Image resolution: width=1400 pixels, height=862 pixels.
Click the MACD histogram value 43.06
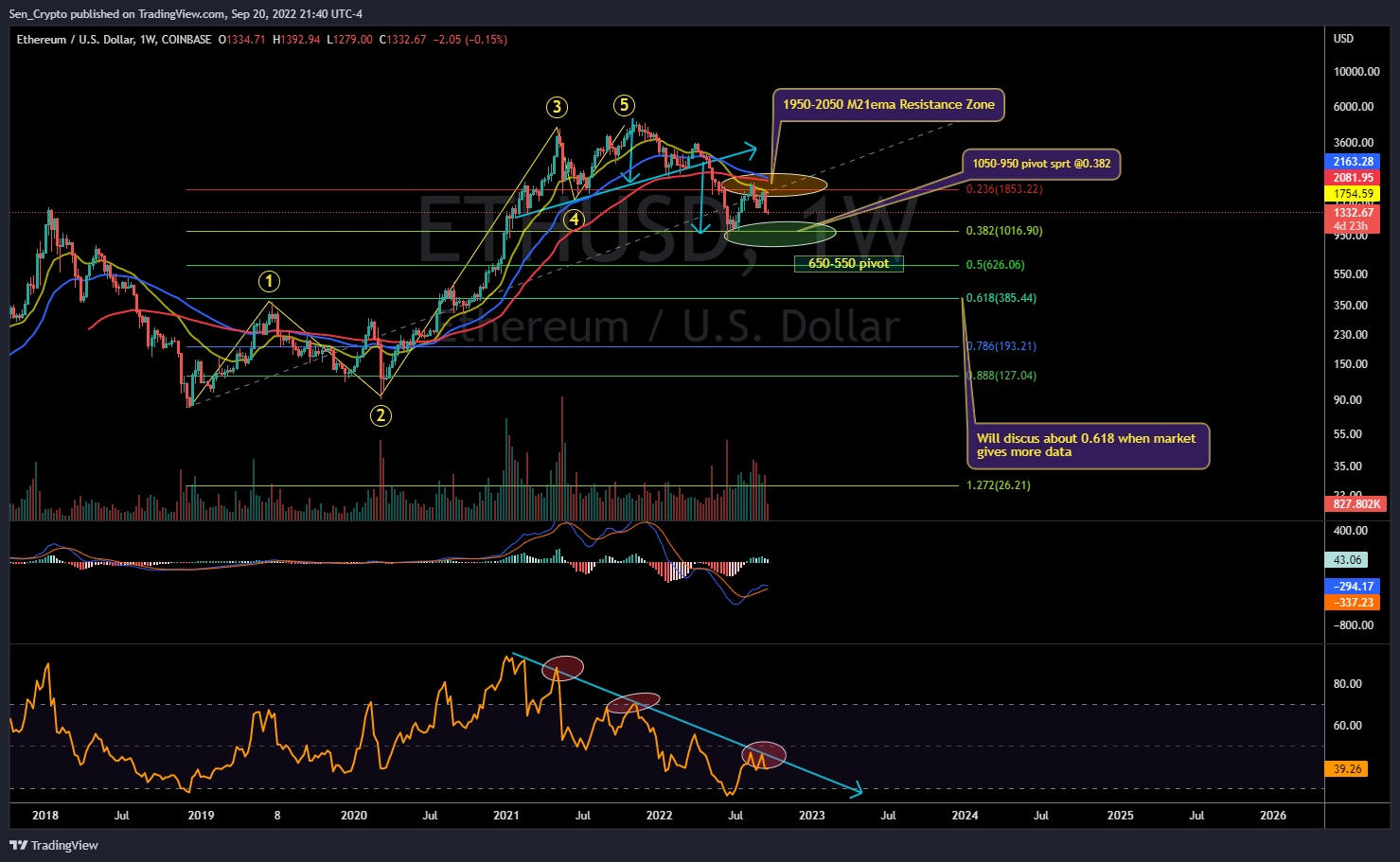click(x=1346, y=560)
